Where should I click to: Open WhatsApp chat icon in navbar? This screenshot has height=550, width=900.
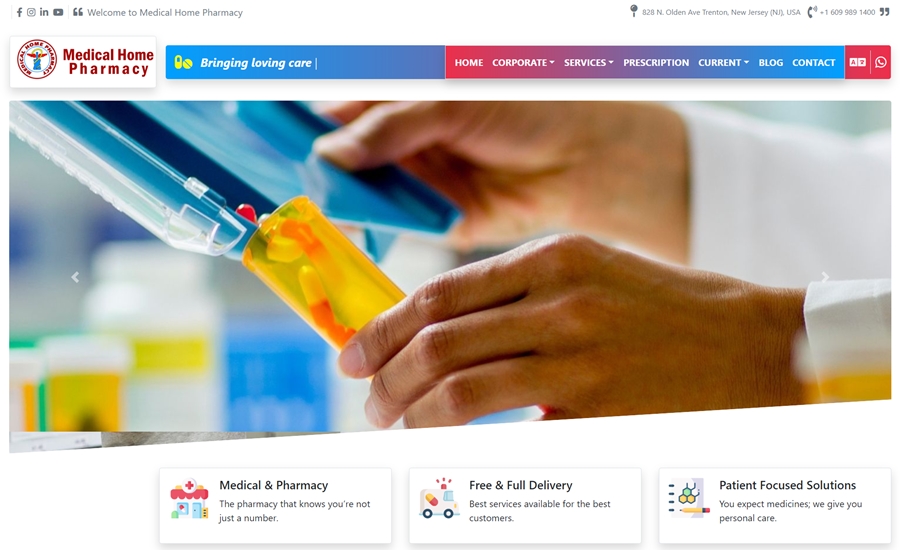point(881,62)
